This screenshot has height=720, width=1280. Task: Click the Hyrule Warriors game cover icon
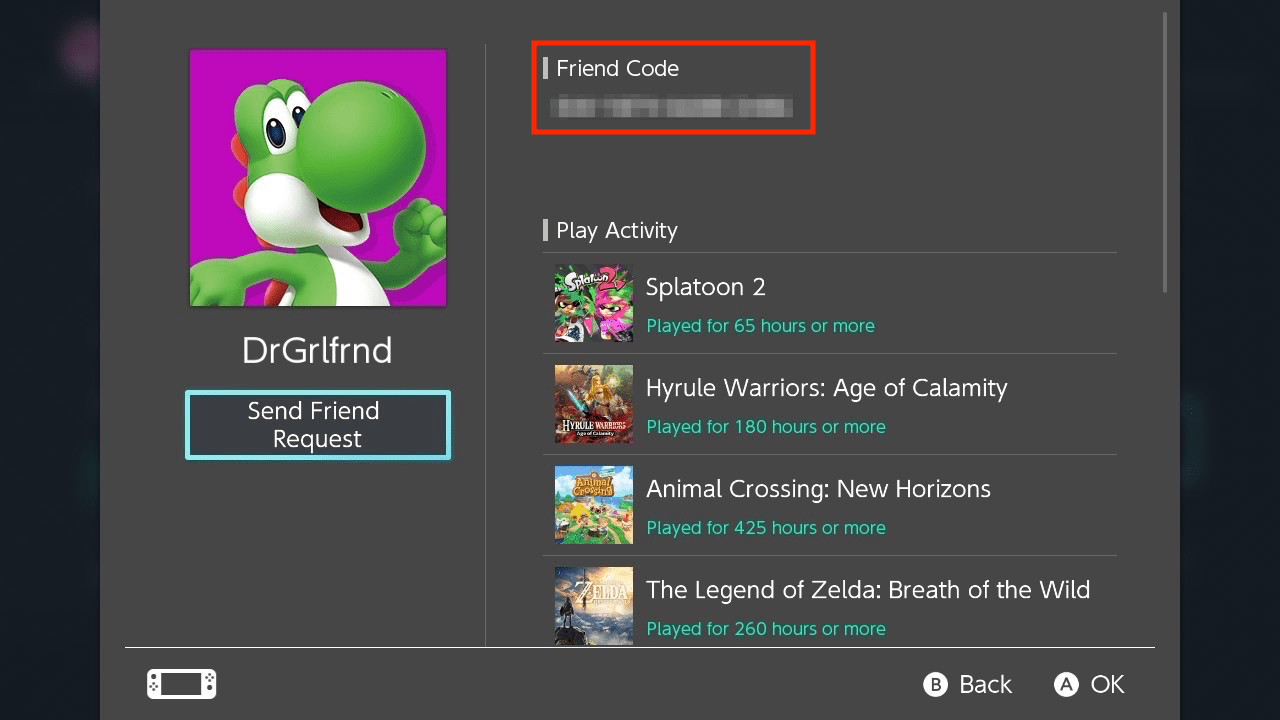point(594,404)
